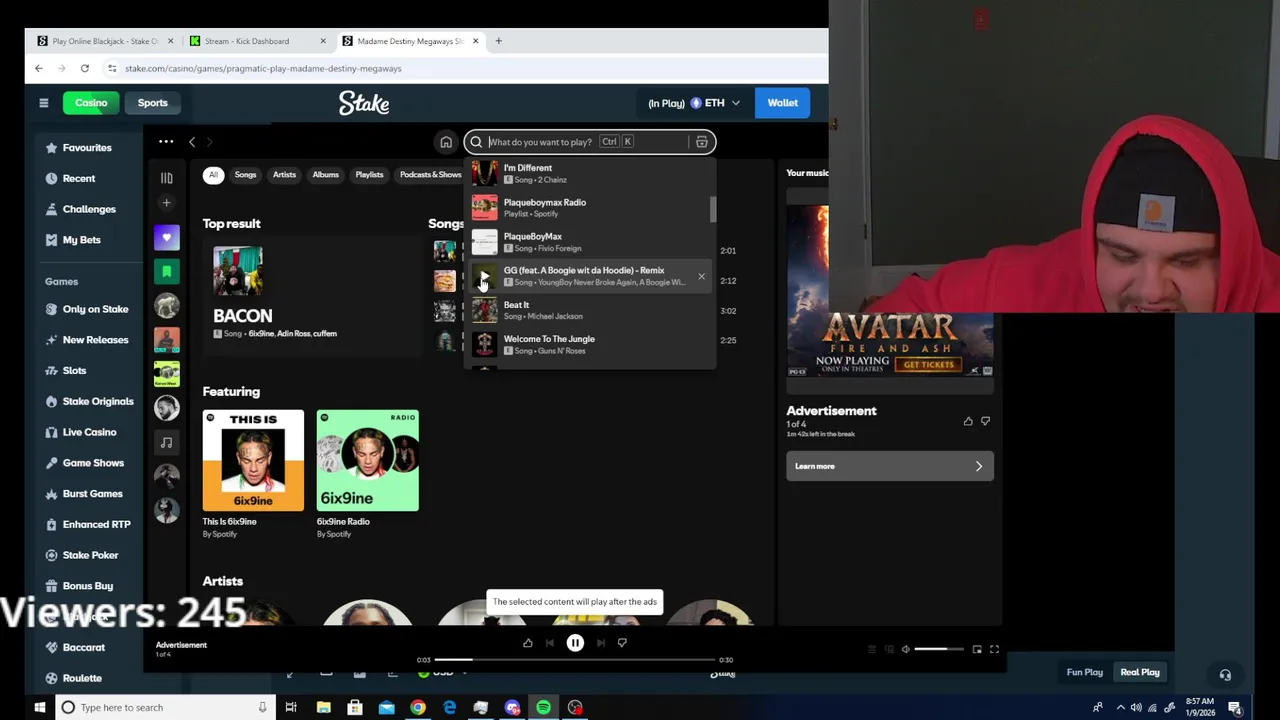This screenshot has width=1280, height=720.
Task: Click the green Casino button on Stake
Action: coord(91,103)
